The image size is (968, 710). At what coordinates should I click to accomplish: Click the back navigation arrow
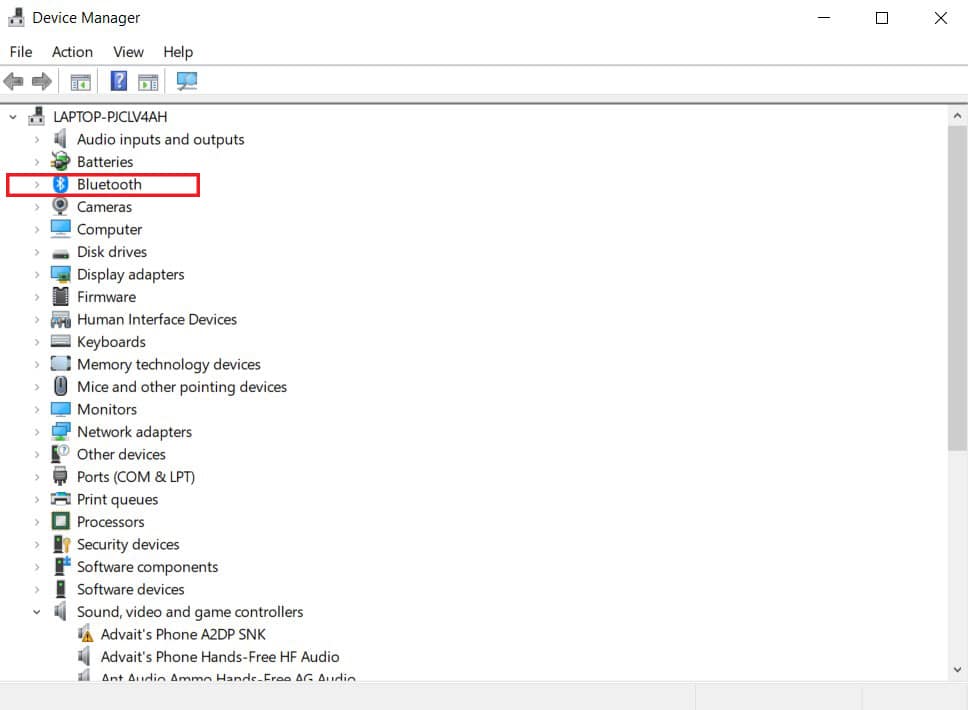pyautogui.click(x=13, y=81)
